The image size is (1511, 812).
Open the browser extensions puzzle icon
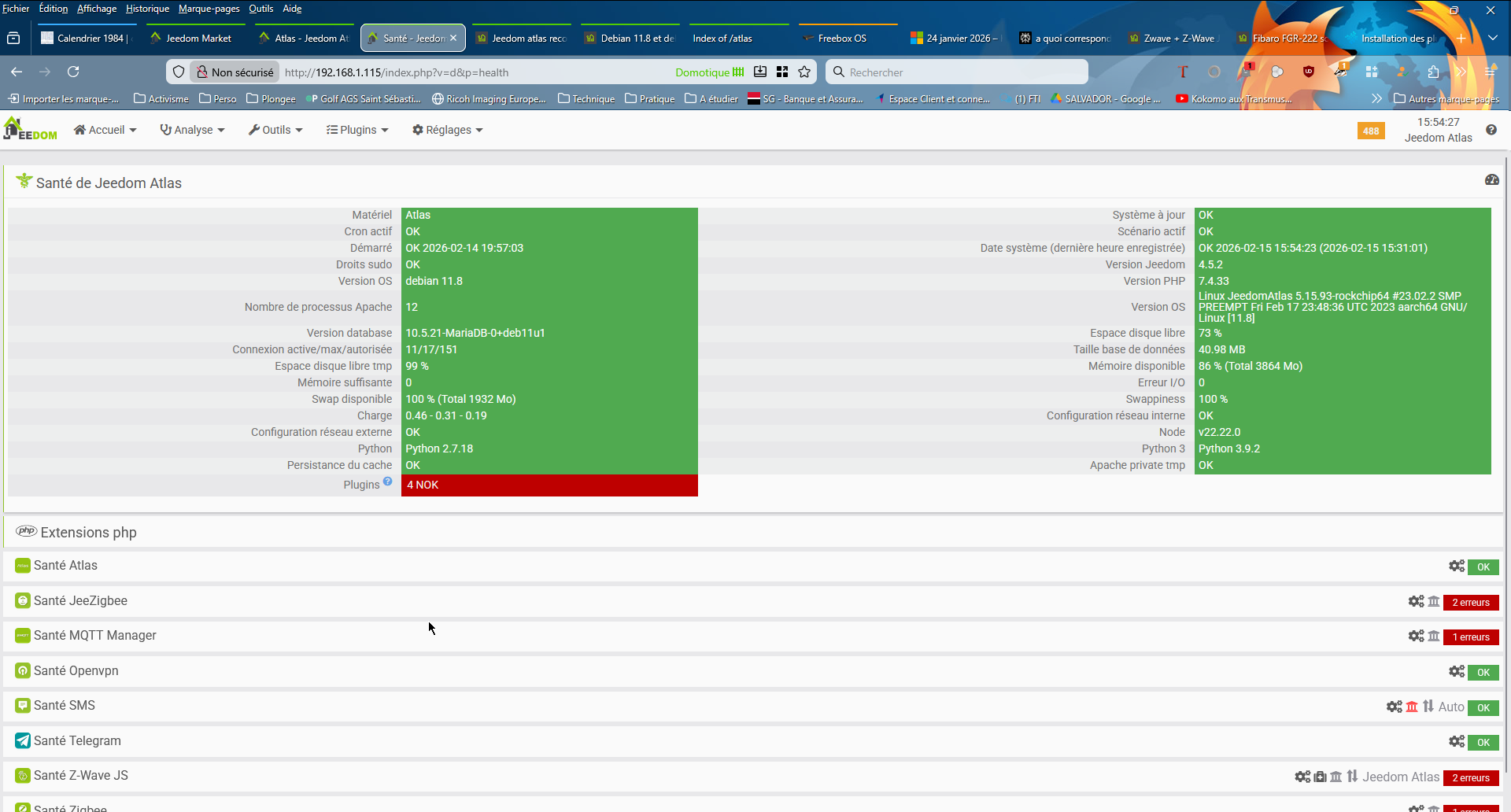pos(1433,72)
